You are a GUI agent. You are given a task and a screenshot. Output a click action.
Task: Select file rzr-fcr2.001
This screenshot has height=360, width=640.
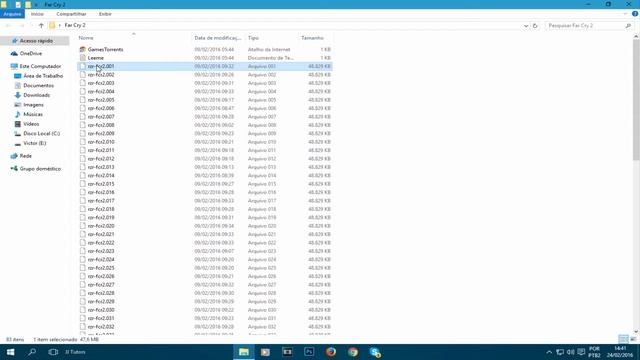pos(101,66)
